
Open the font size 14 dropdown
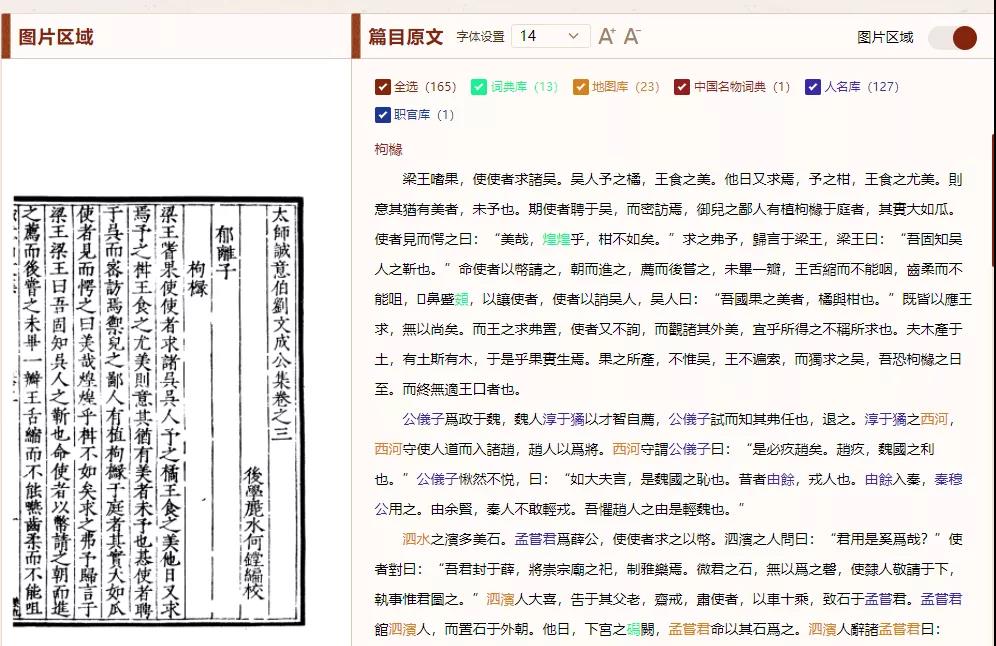(x=549, y=36)
